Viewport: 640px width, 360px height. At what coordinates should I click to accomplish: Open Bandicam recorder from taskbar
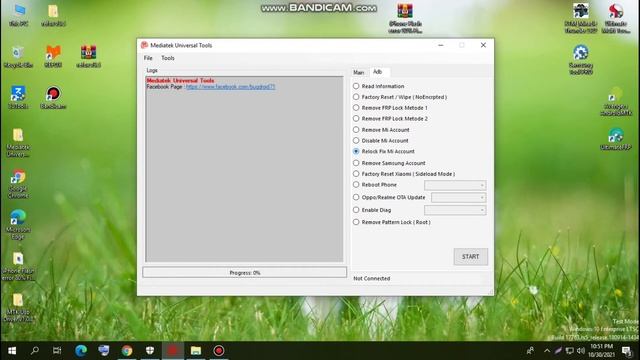tap(219, 351)
